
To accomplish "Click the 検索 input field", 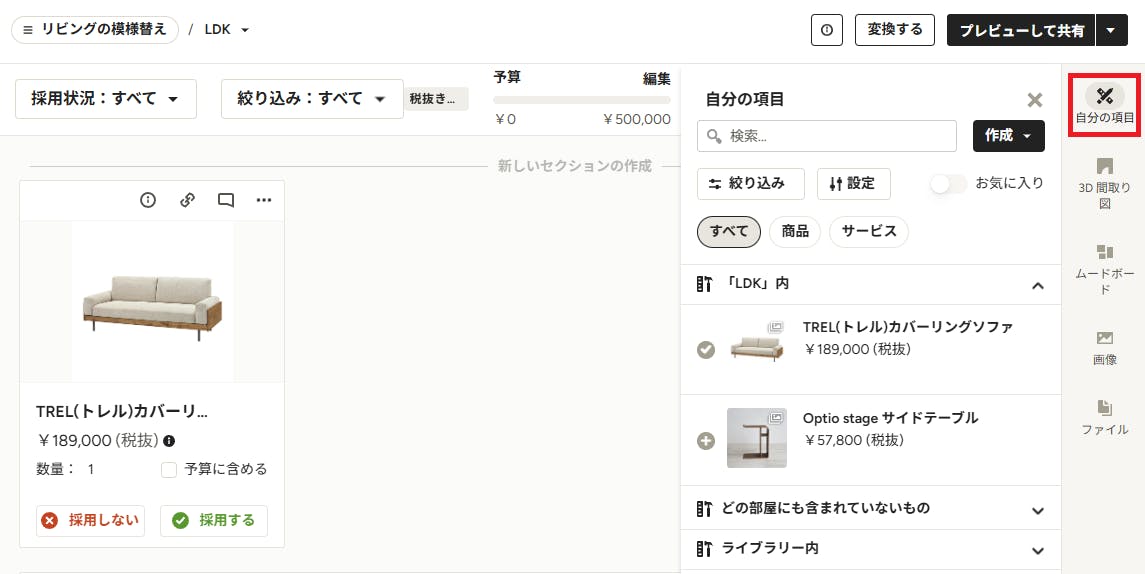I will (x=827, y=136).
